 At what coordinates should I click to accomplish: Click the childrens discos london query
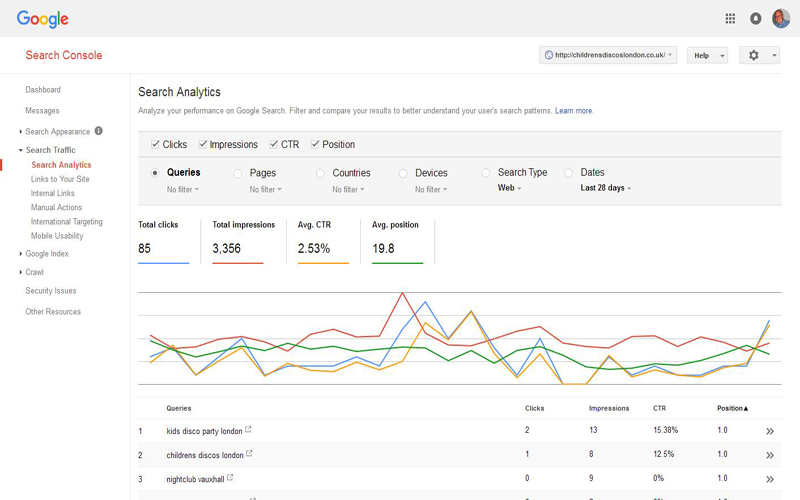205,455
